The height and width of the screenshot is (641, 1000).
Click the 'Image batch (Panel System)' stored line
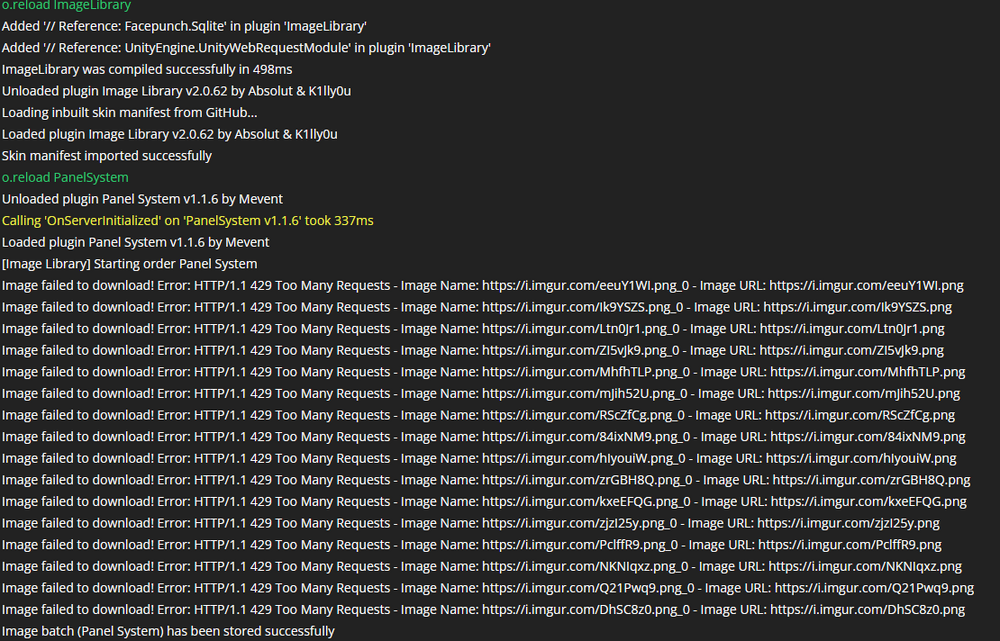pyautogui.click(x=168, y=631)
